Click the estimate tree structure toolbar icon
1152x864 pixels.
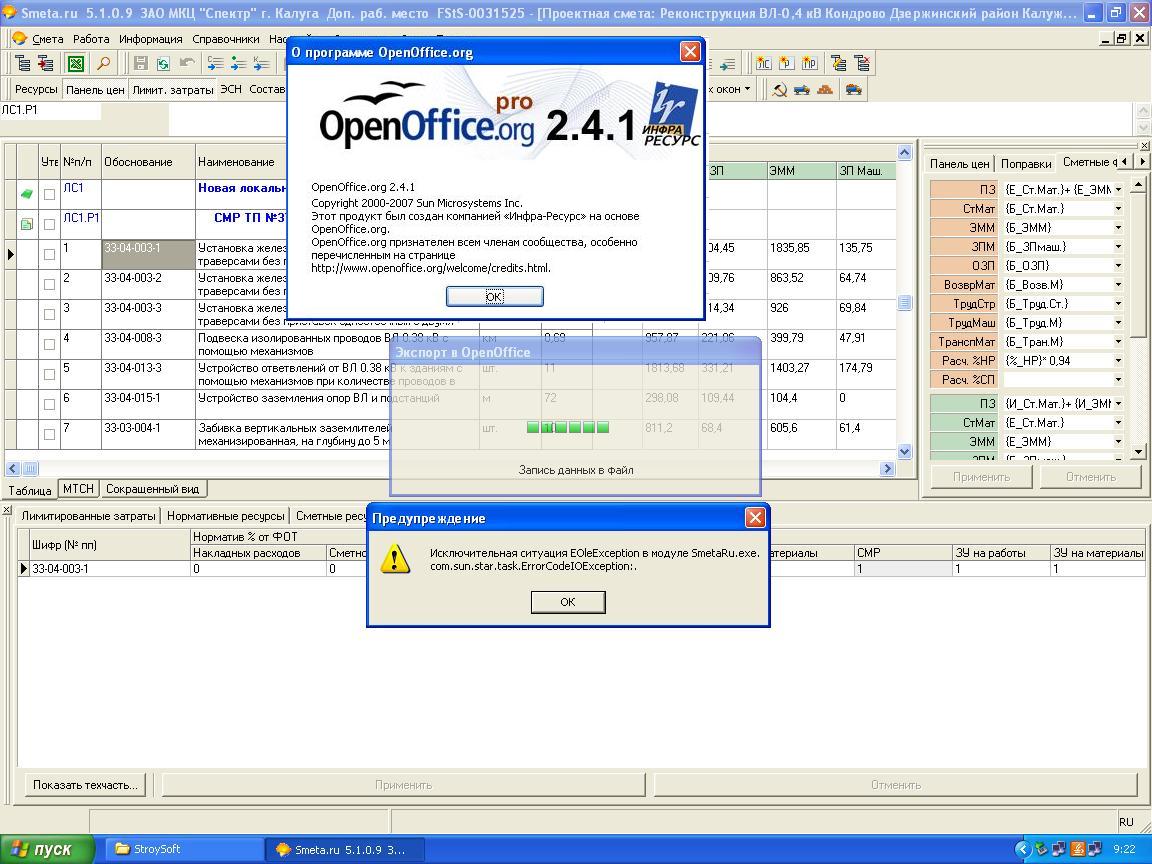23,64
